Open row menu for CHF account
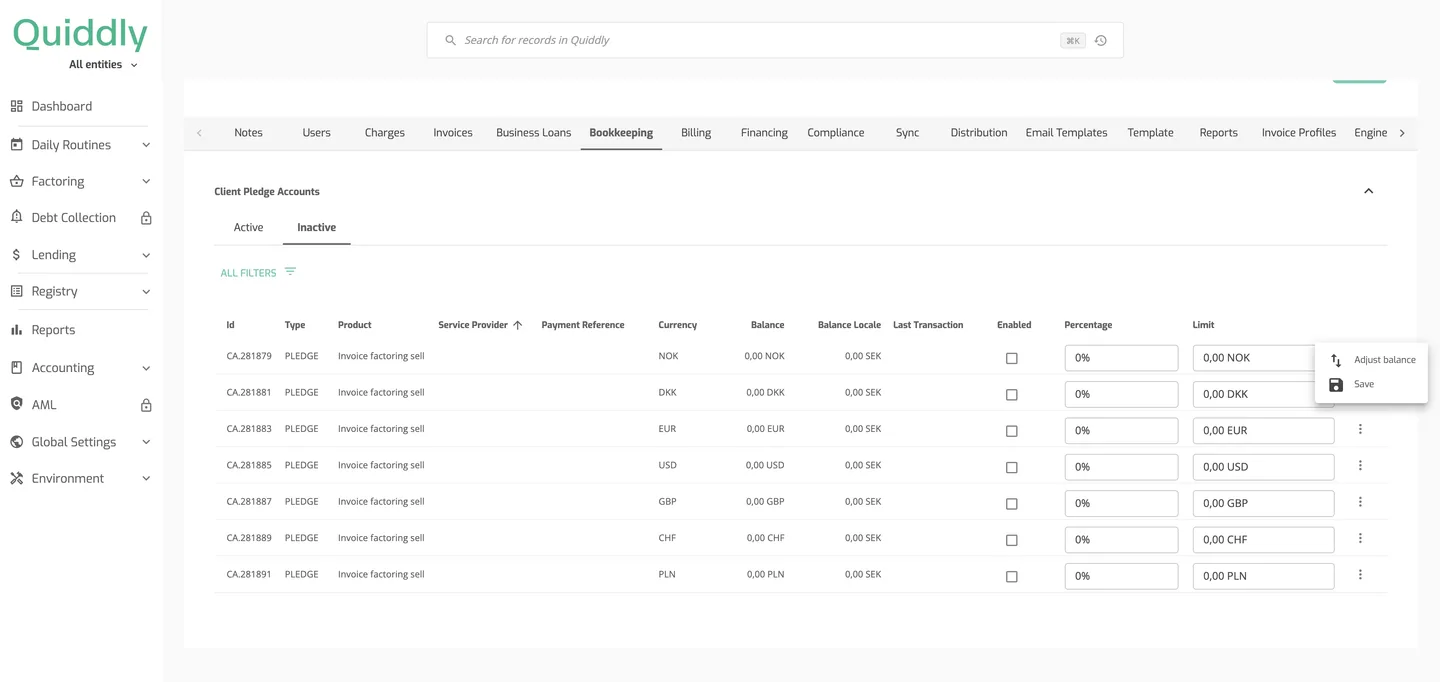This screenshot has height=682, width=1440. click(1360, 538)
